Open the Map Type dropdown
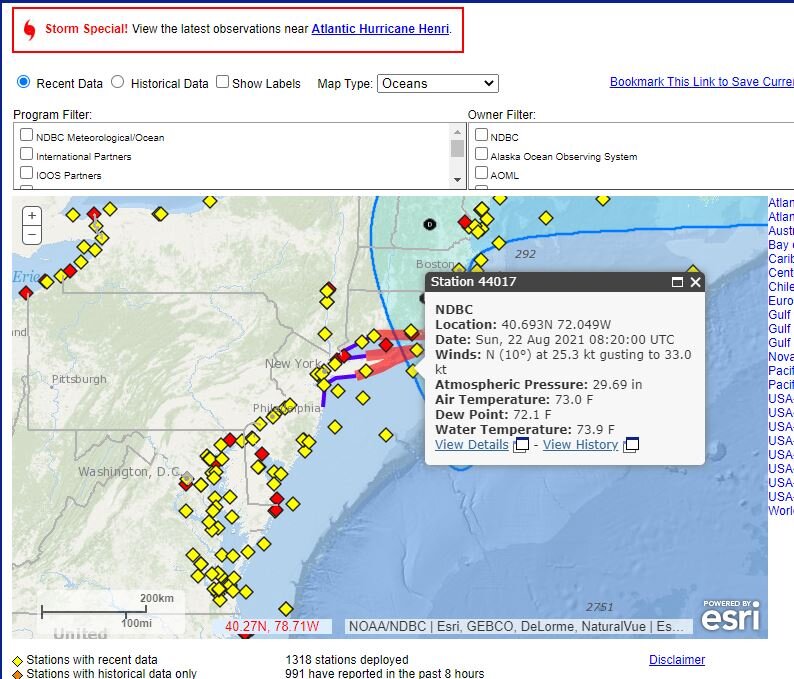This screenshot has width=794, height=679. tap(438, 84)
